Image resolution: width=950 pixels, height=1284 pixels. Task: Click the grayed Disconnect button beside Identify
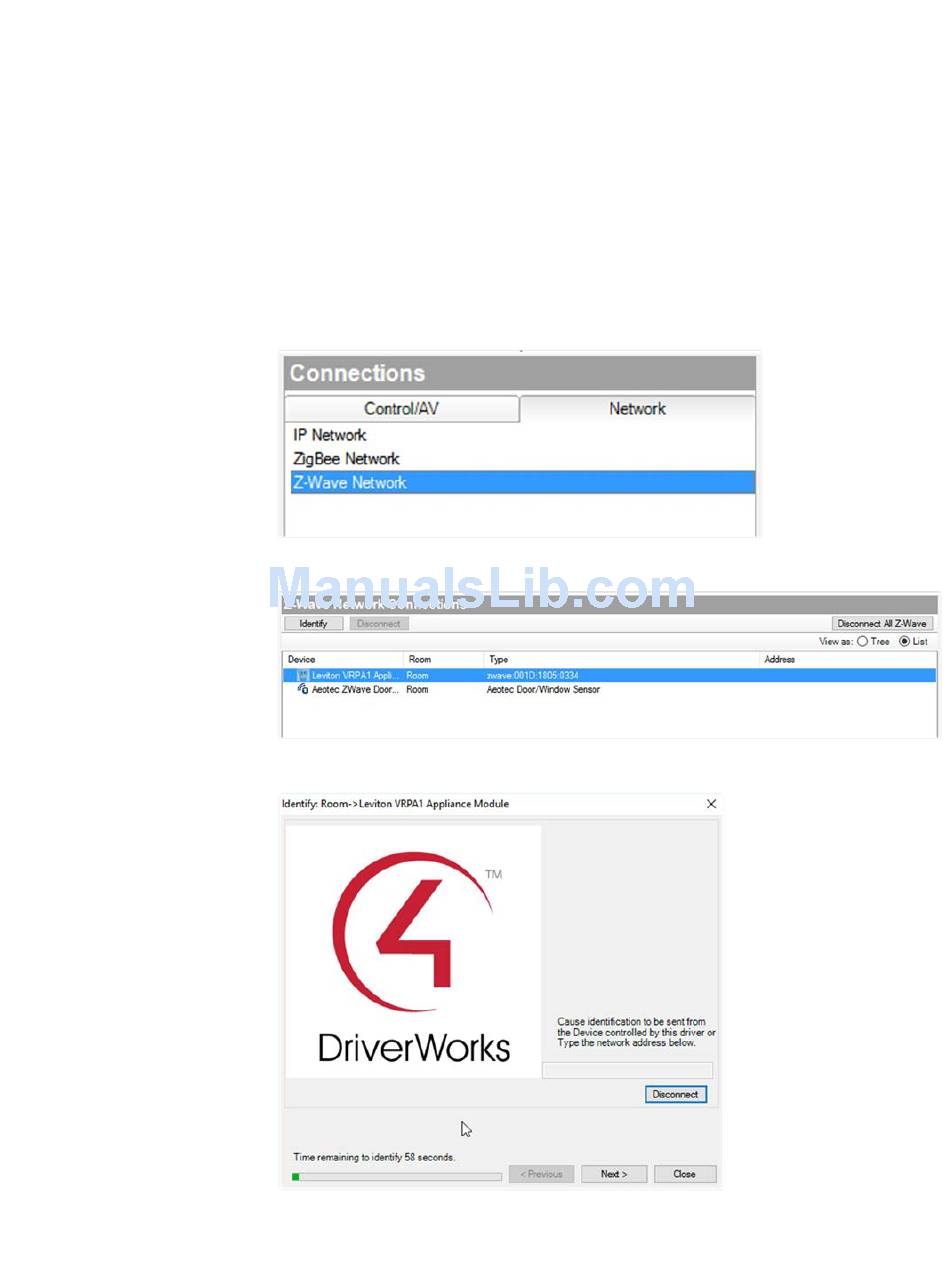pos(379,623)
